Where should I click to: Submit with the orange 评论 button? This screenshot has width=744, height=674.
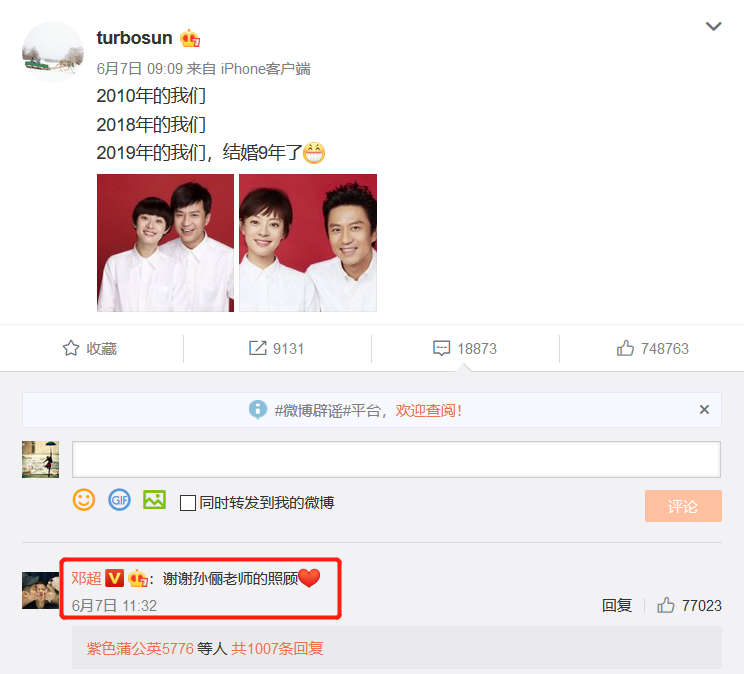tap(683, 506)
